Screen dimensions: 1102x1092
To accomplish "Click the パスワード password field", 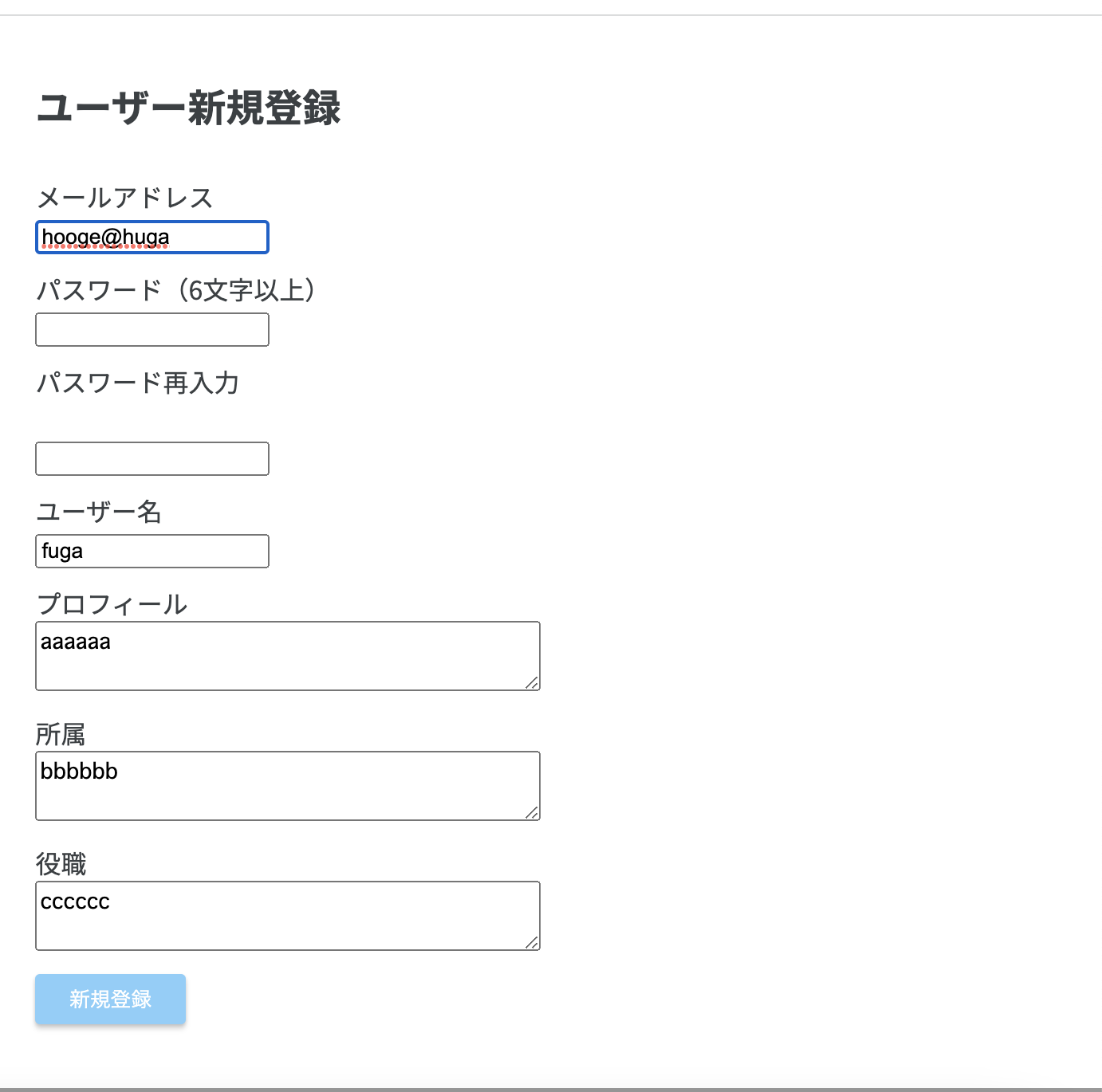I will 152,329.
